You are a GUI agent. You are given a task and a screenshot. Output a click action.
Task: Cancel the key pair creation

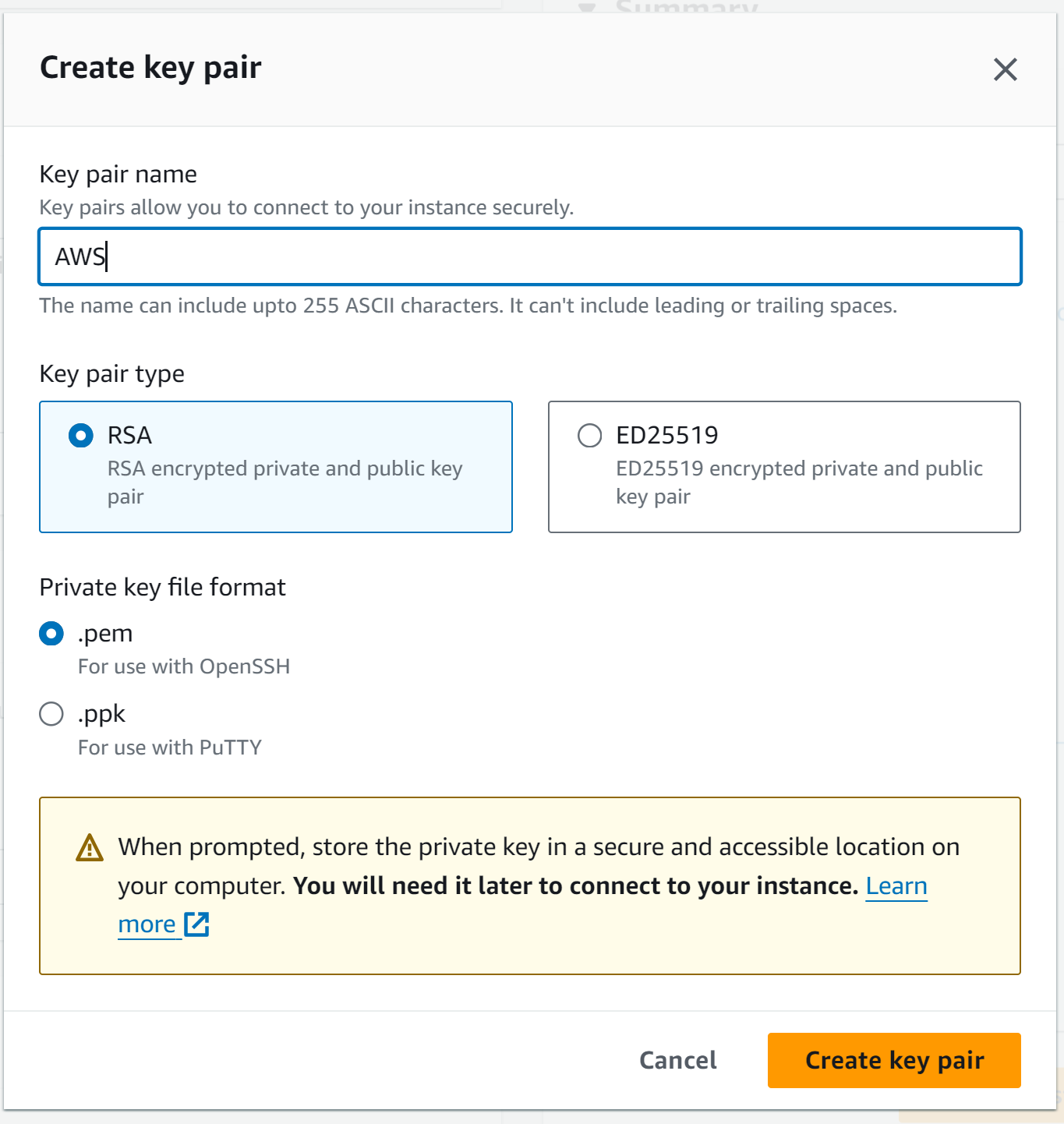point(677,1060)
